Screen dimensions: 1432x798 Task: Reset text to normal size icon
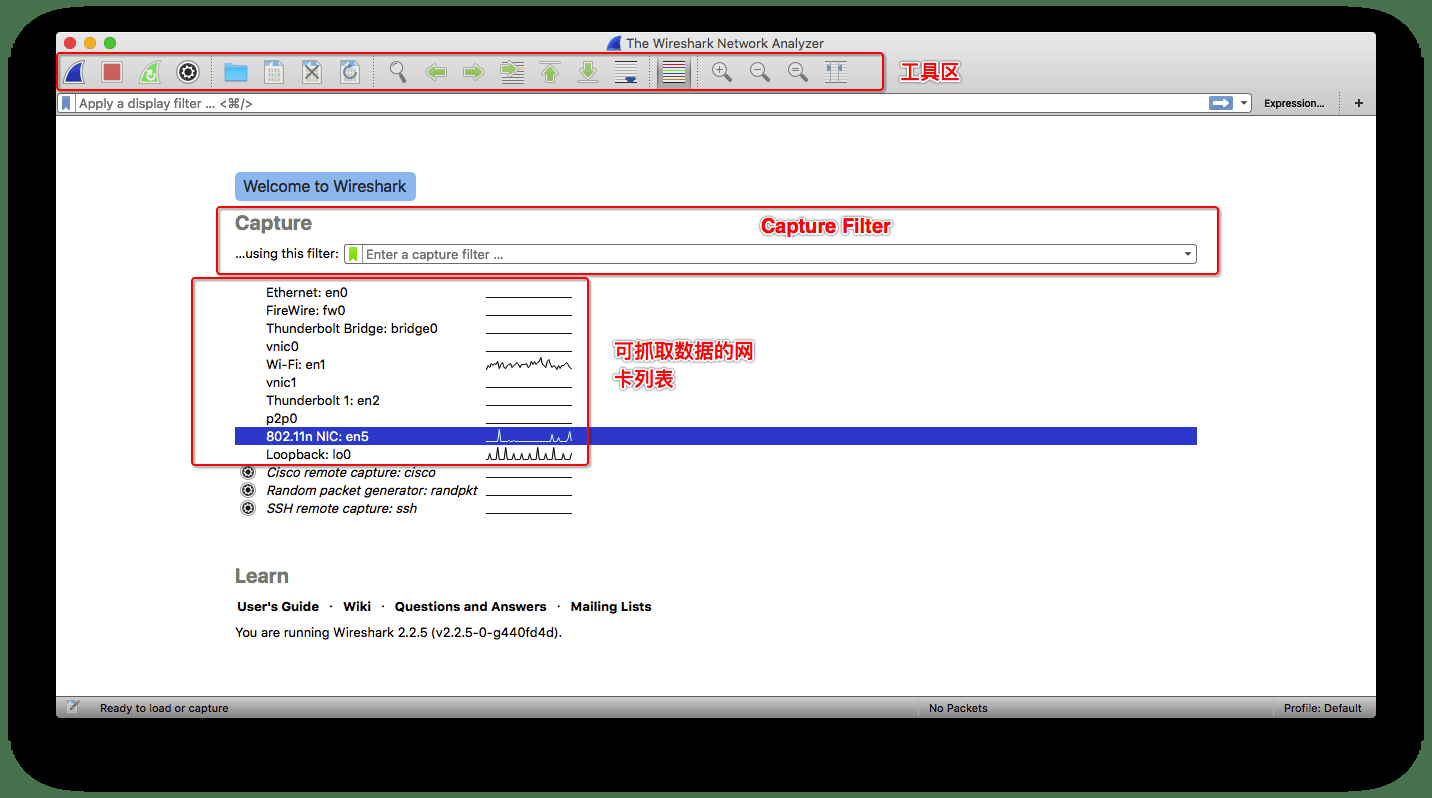798,72
